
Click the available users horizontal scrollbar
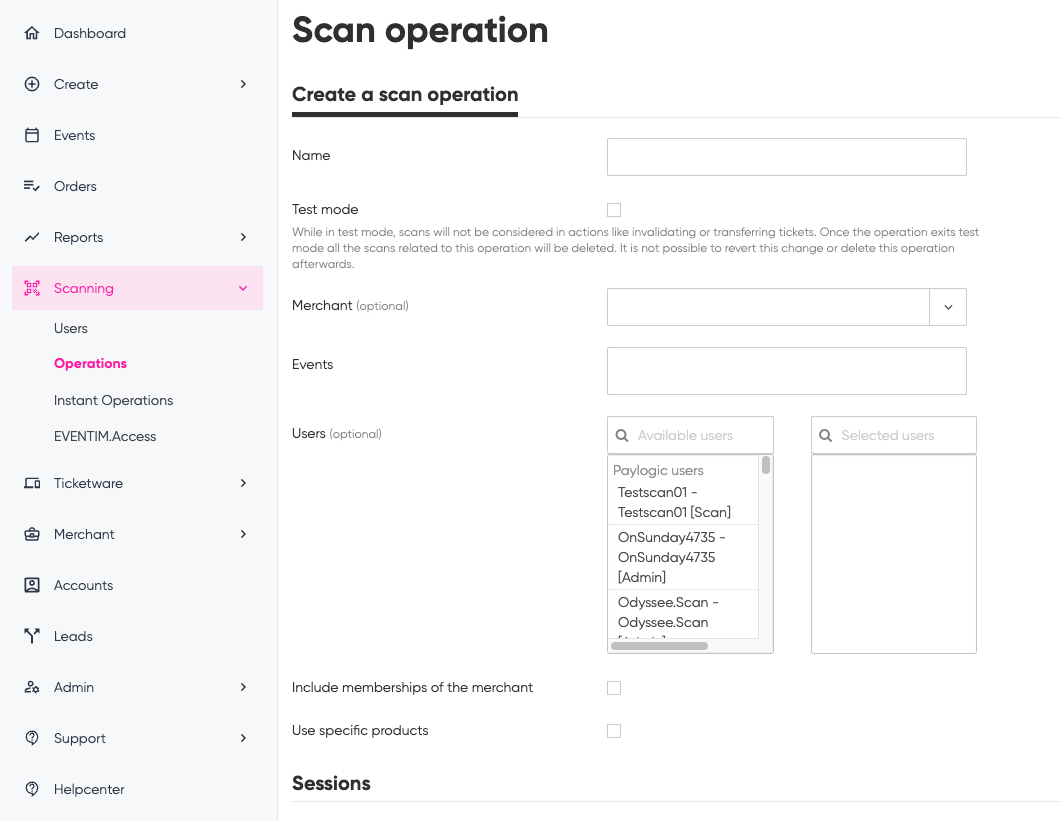[x=659, y=646]
